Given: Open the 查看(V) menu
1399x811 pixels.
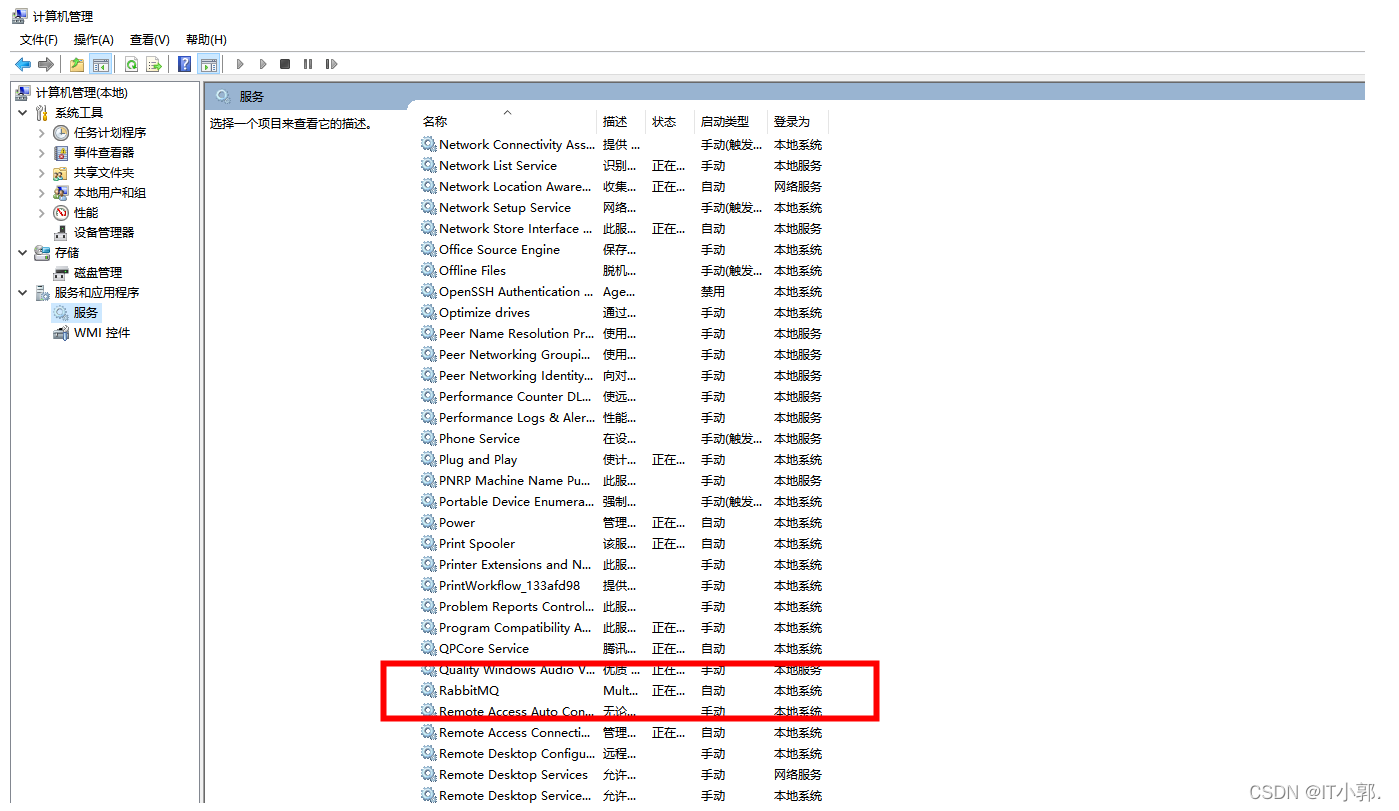Looking at the screenshot, I should (x=150, y=40).
